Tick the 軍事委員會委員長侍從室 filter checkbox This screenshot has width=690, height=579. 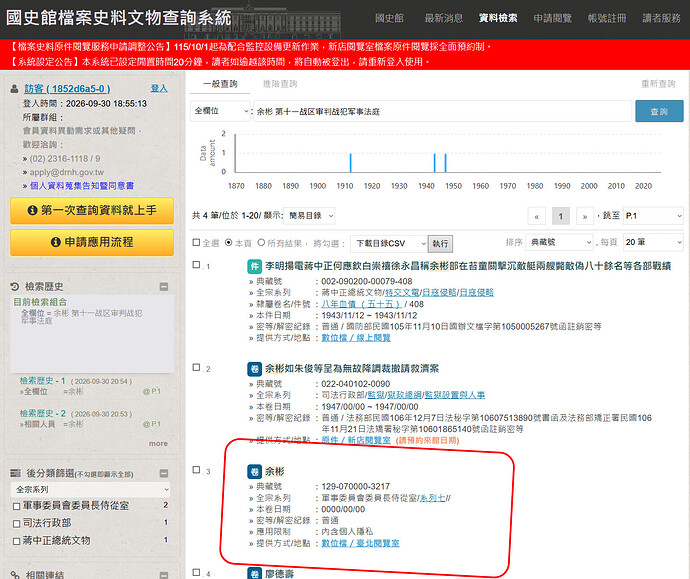pyautogui.click(x=16, y=506)
